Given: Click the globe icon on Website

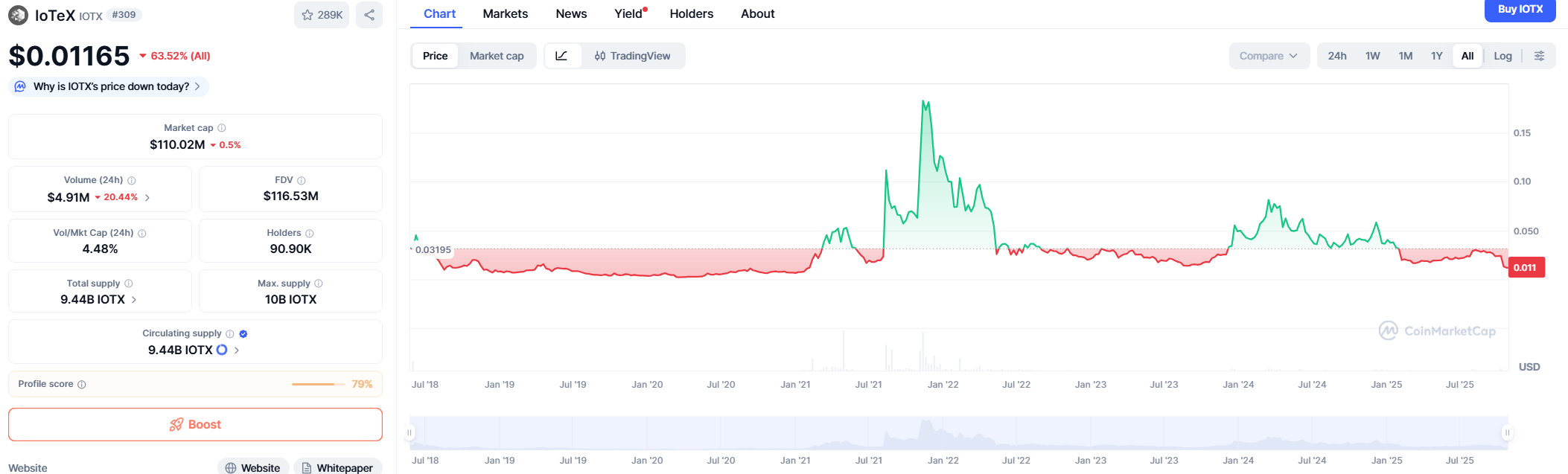Looking at the screenshot, I should 231,468.
